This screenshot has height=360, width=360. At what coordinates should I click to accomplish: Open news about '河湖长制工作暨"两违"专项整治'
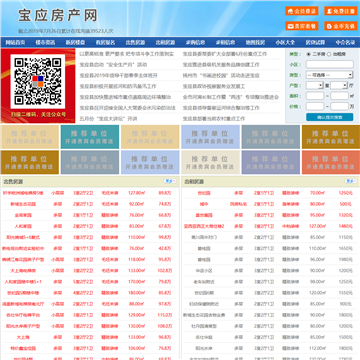[x=231, y=97]
